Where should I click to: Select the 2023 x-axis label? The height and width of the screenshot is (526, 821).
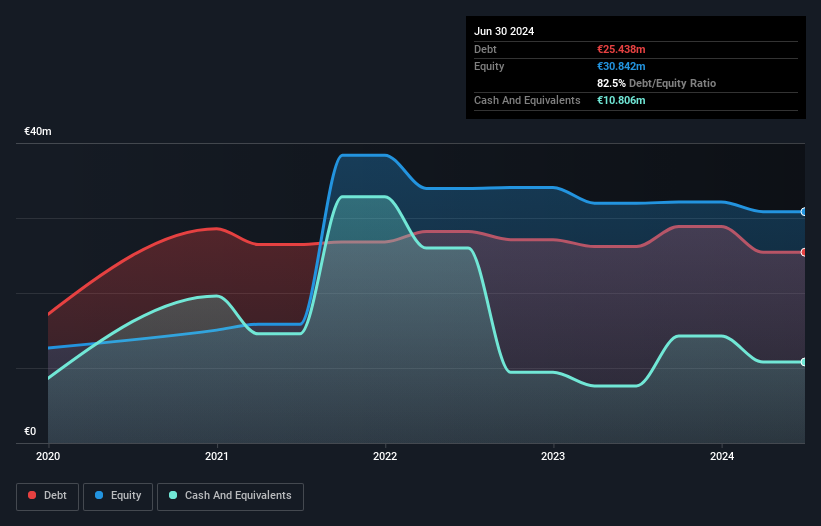coord(553,456)
